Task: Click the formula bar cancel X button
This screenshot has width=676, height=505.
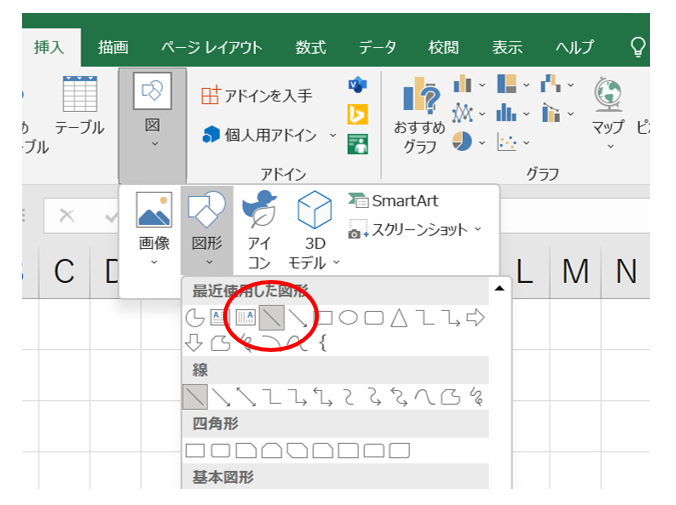Action: (67, 215)
